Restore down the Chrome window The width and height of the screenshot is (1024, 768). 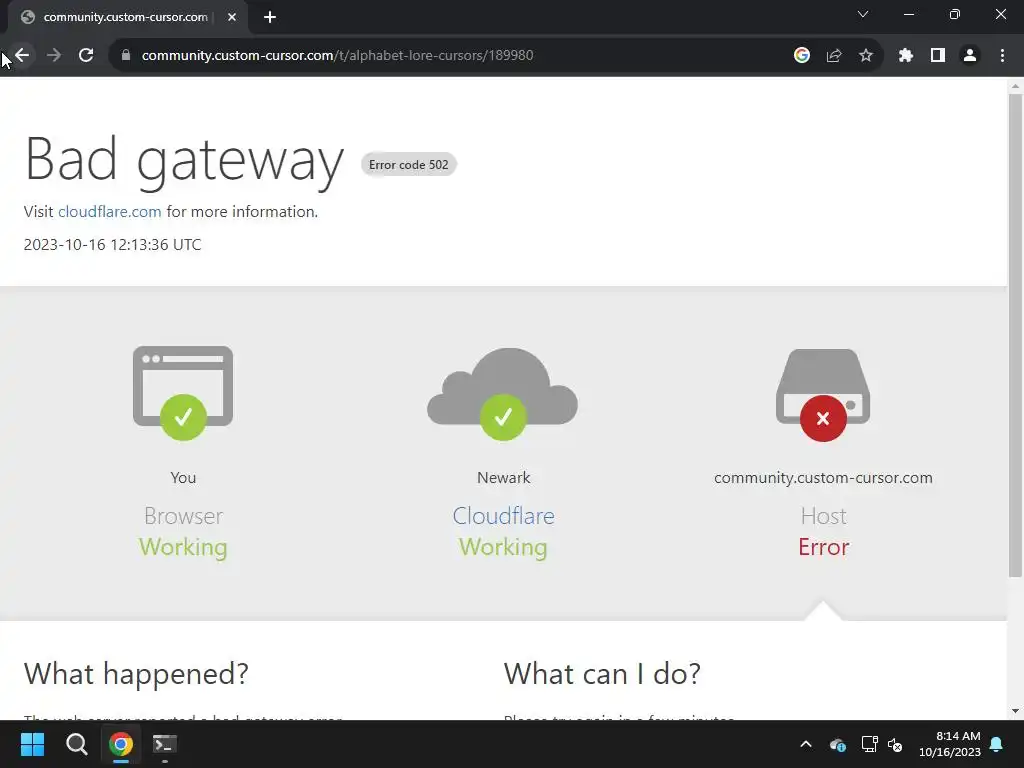(x=955, y=14)
